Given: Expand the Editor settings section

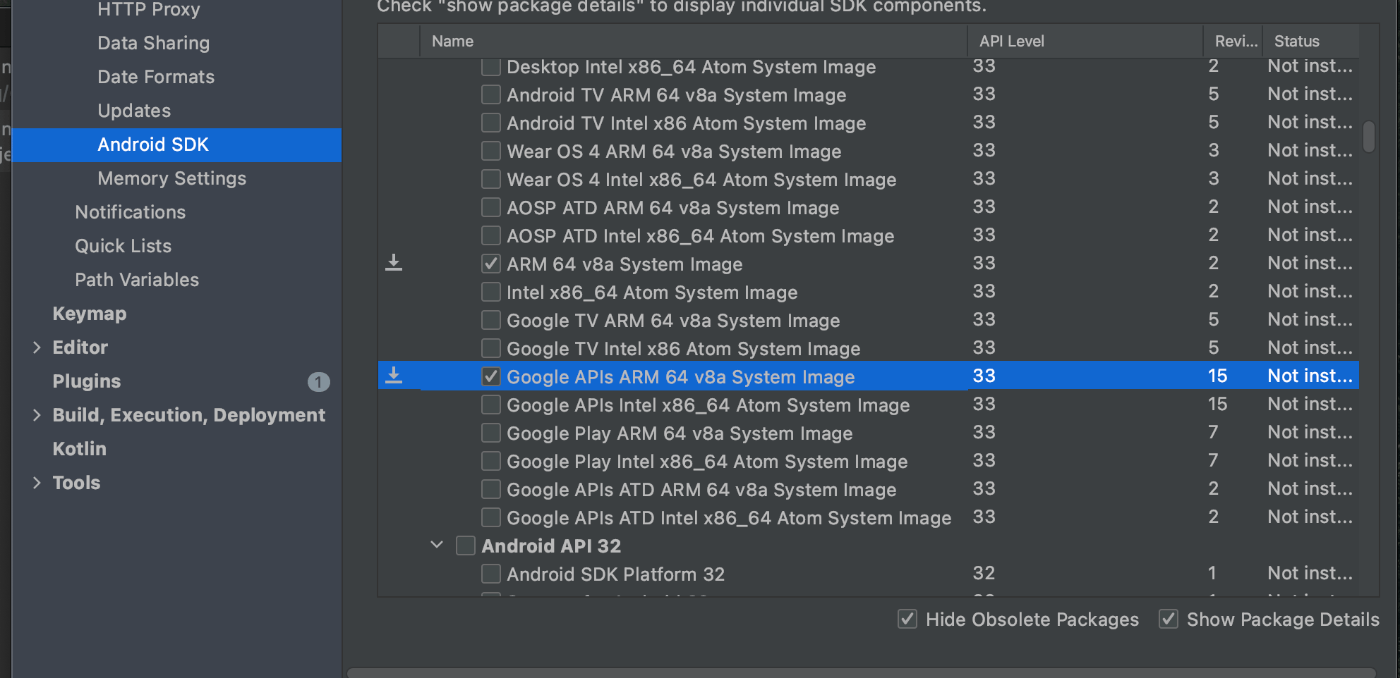Looking at the screenshot, I should [x=37, y=347].
